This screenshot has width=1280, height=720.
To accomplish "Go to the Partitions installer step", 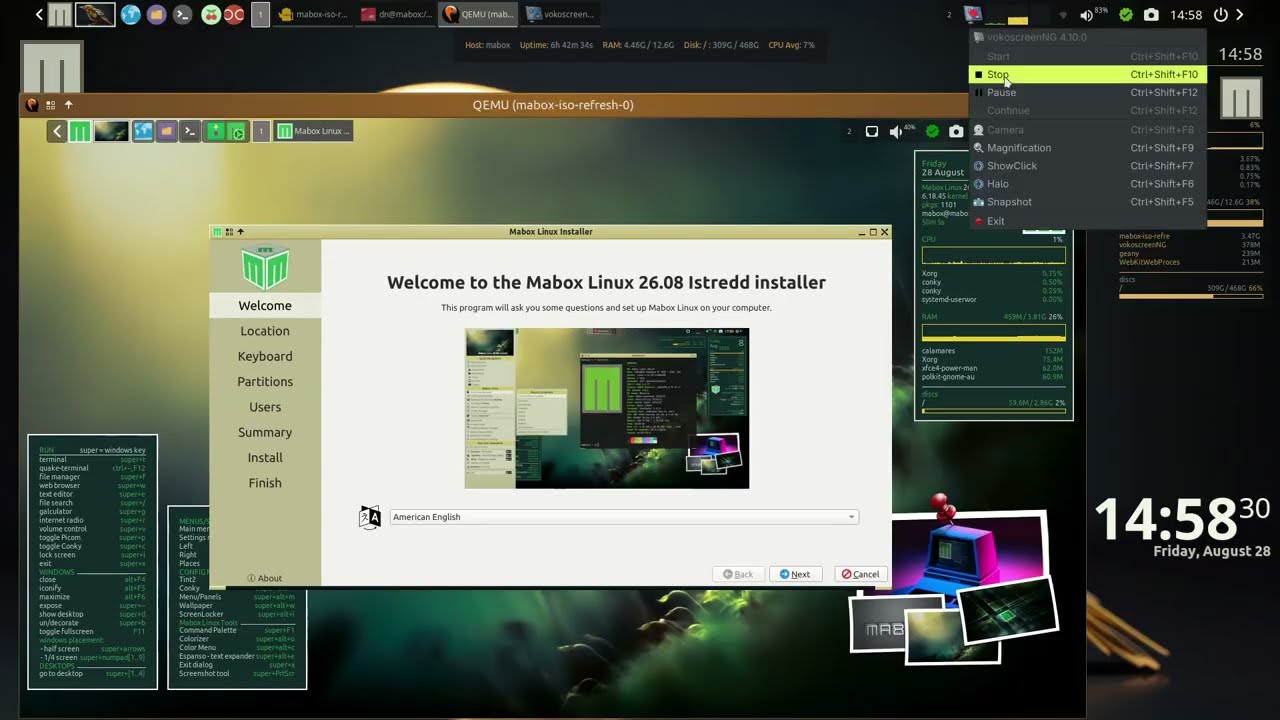I will 265,382.
